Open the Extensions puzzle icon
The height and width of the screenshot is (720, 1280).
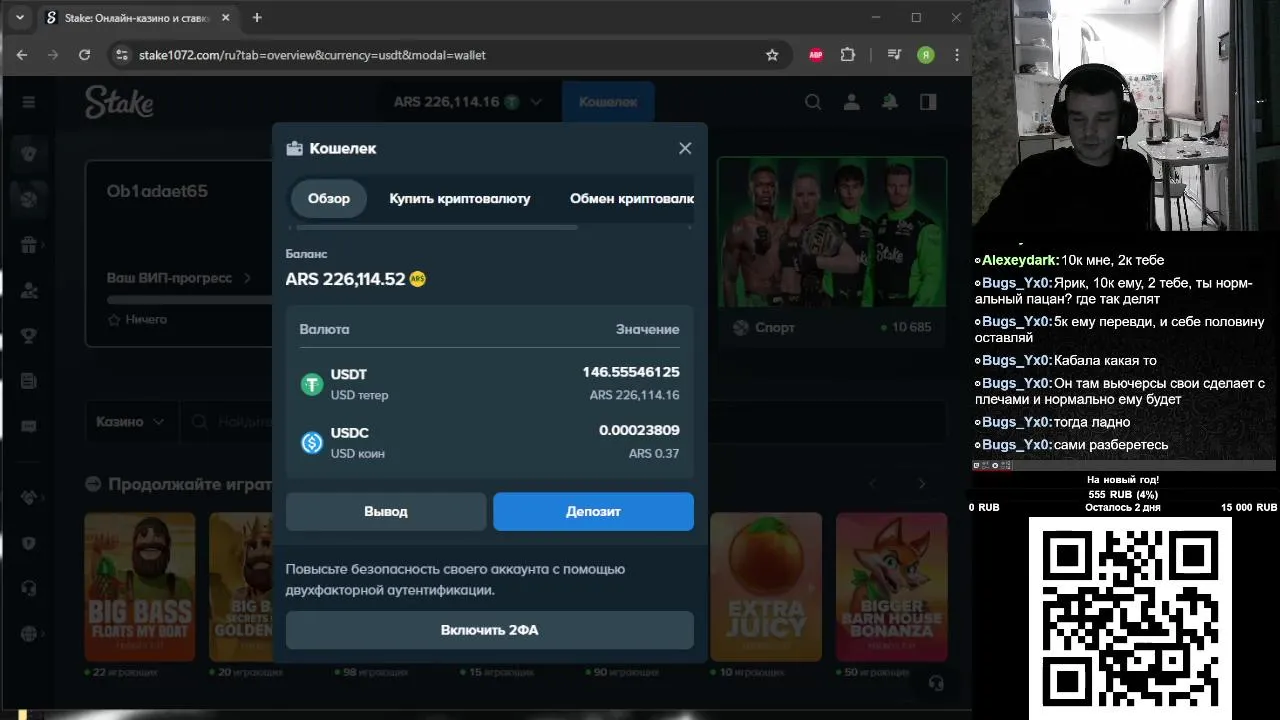(848, 55)
